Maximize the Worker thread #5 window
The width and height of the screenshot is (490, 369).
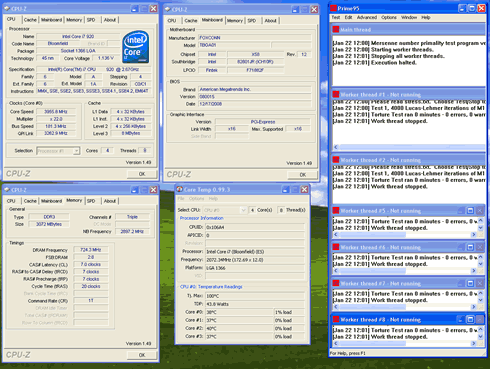(470, 211)
